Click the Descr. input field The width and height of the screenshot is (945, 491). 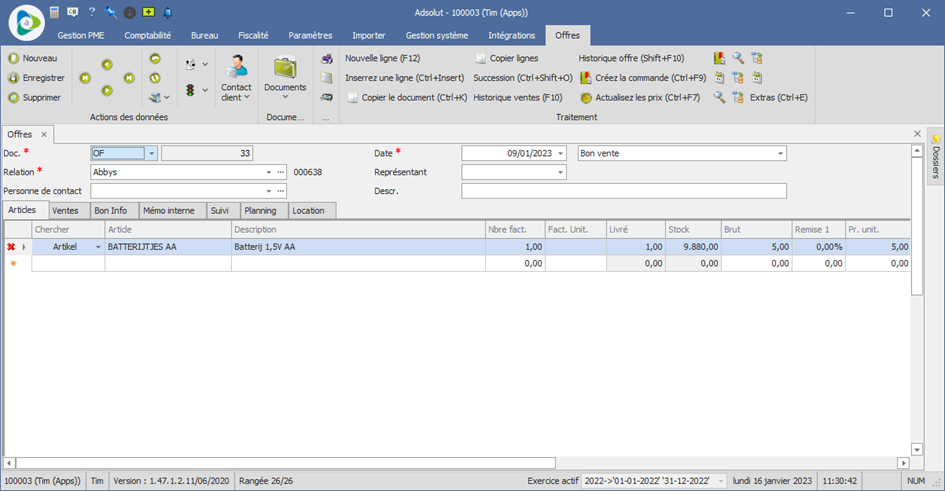(624, 191)
